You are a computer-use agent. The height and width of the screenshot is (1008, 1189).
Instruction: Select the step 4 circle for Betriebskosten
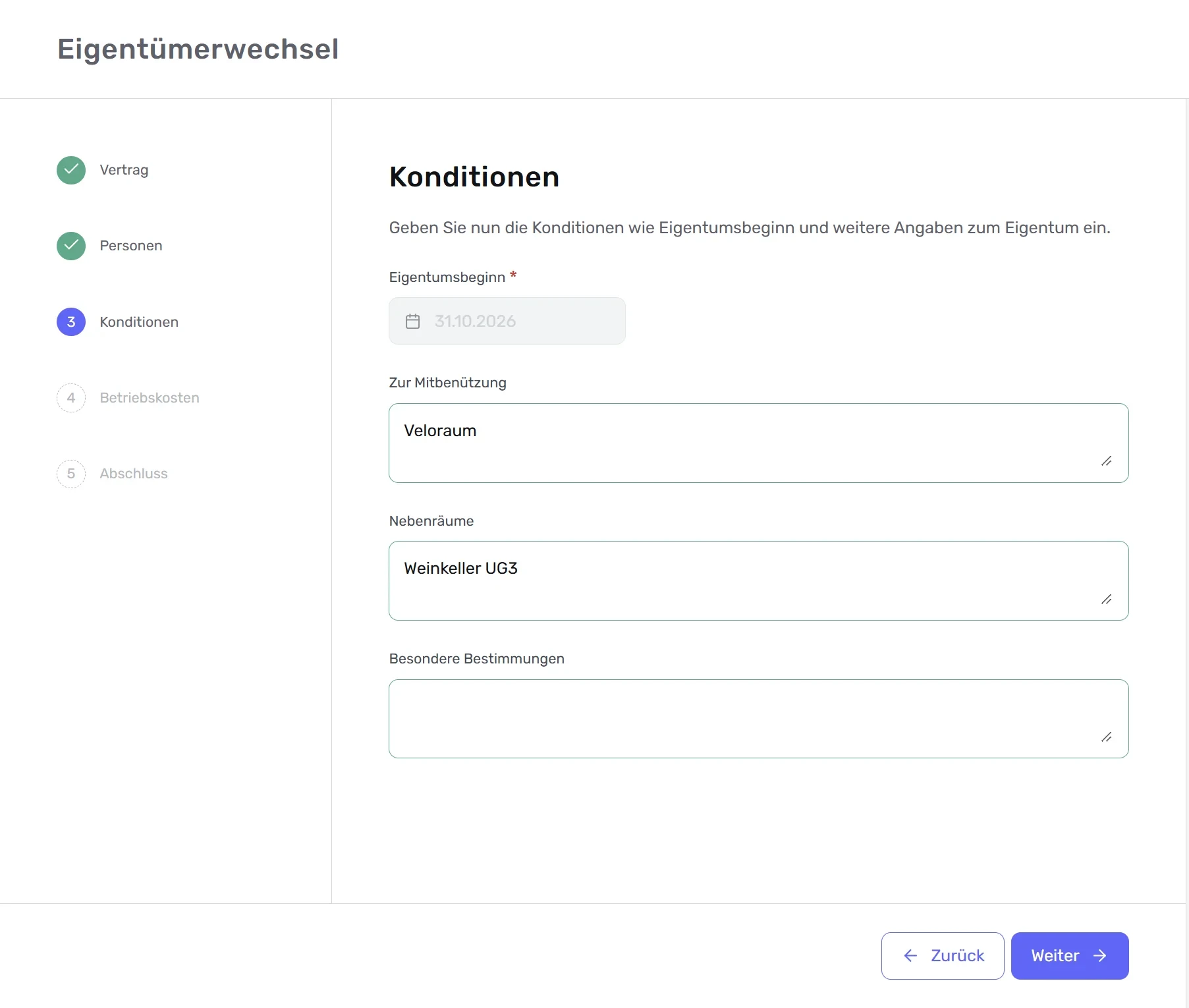point(71,398)
